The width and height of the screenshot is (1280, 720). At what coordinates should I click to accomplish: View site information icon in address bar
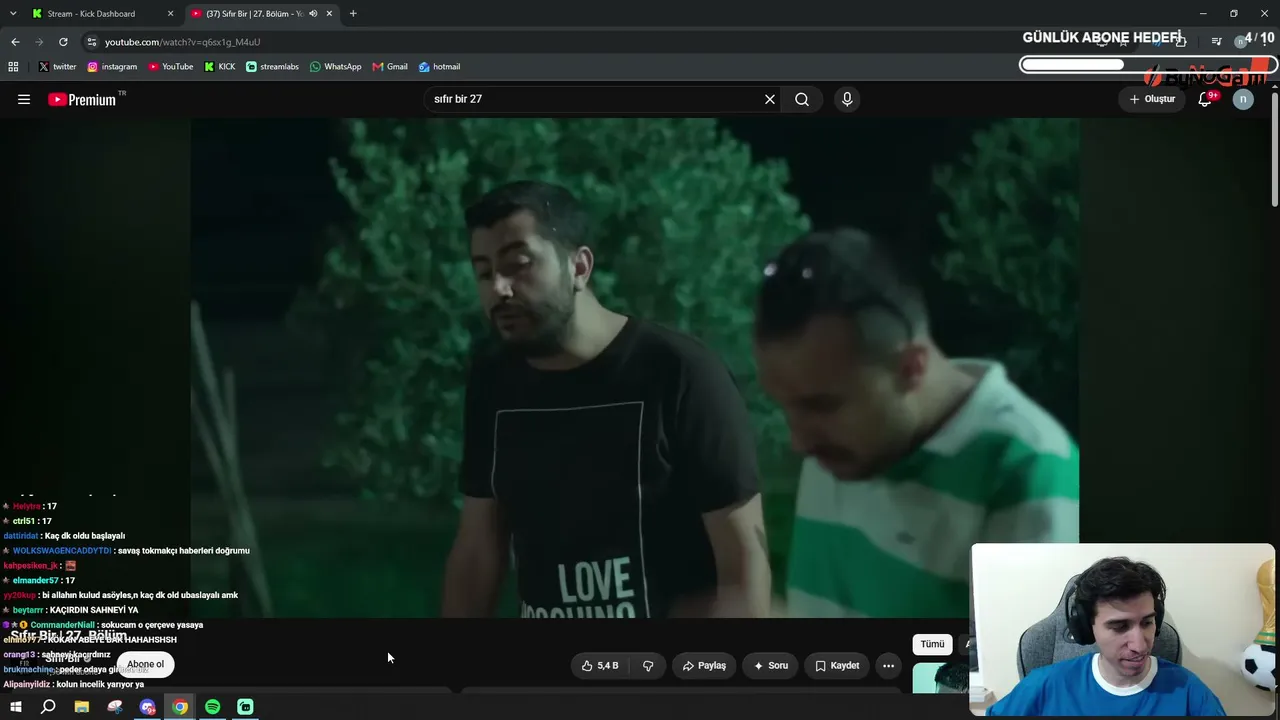(x=92, y=42)
